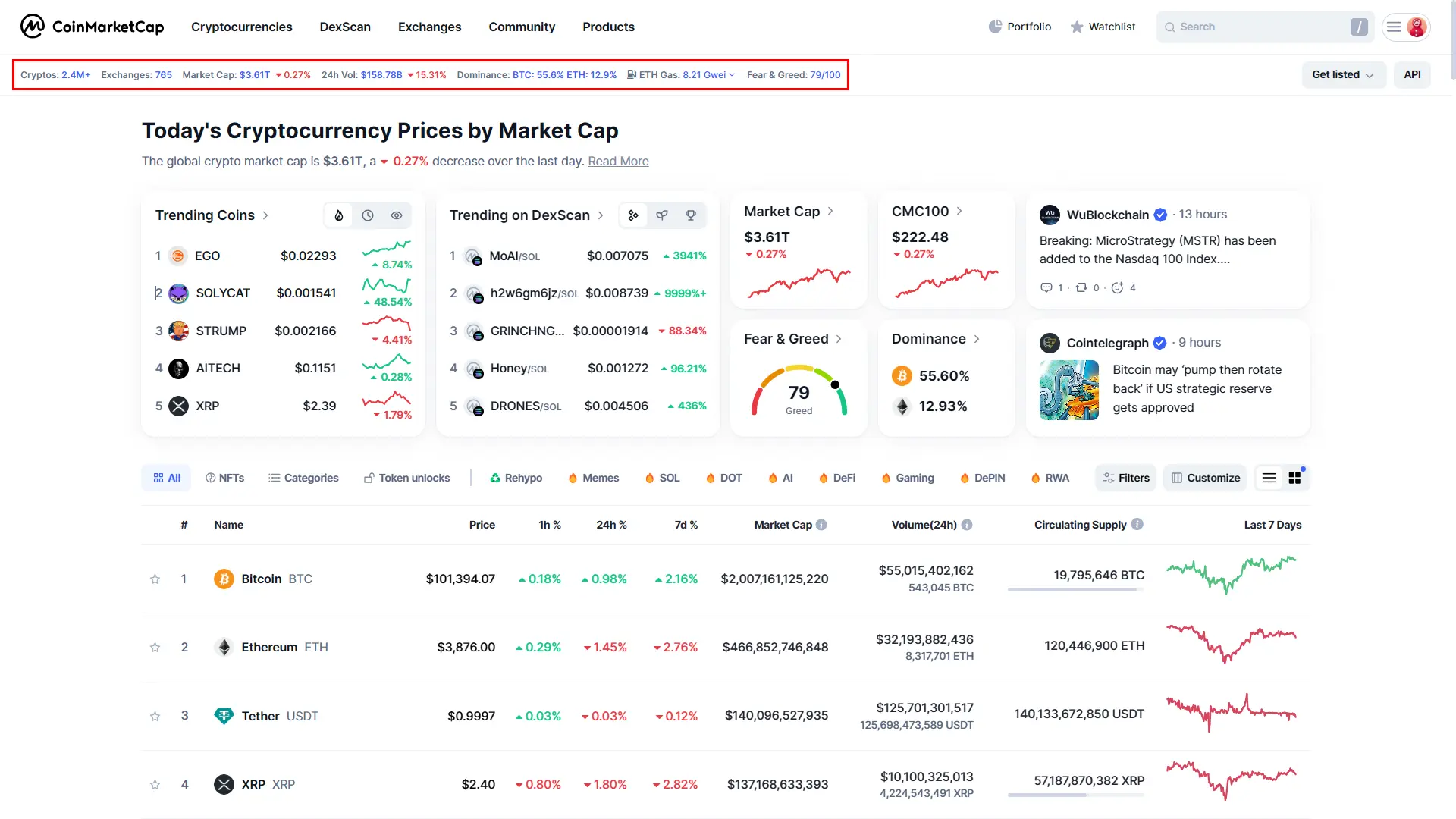This screenshot has width=1456, height=819.
Task: Open the Exchanges menu
Action: pos(429,27)
